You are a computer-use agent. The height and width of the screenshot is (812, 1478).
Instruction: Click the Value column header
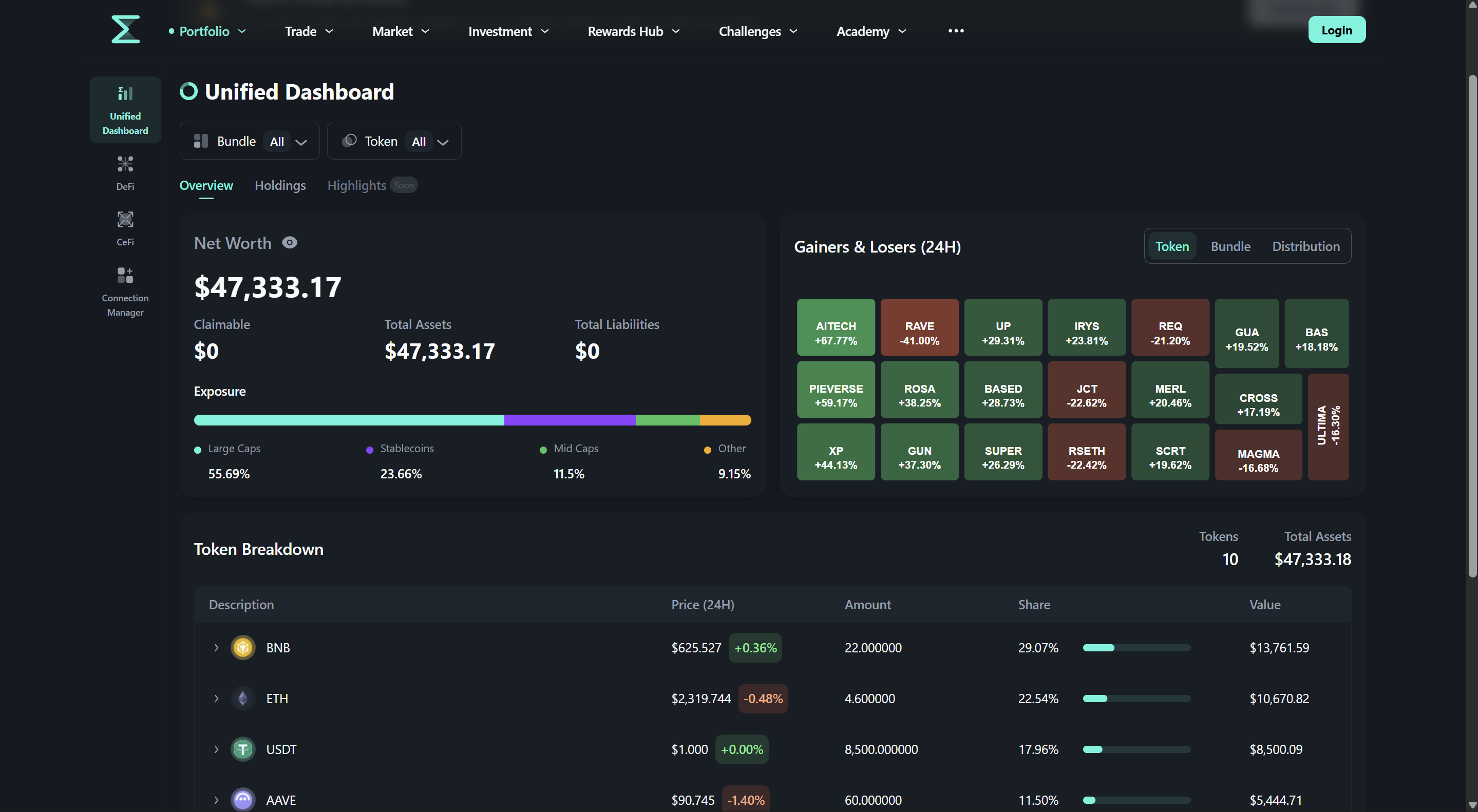(x=1264, y=605)
